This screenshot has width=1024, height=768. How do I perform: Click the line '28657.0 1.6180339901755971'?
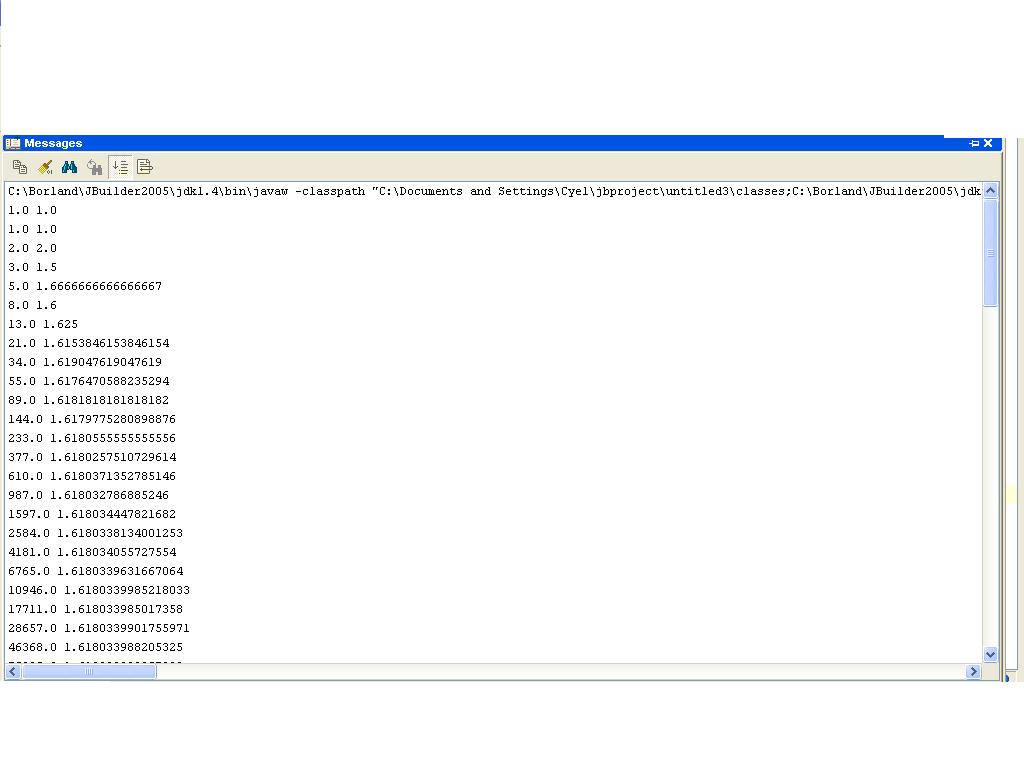(x=99, y=628)
